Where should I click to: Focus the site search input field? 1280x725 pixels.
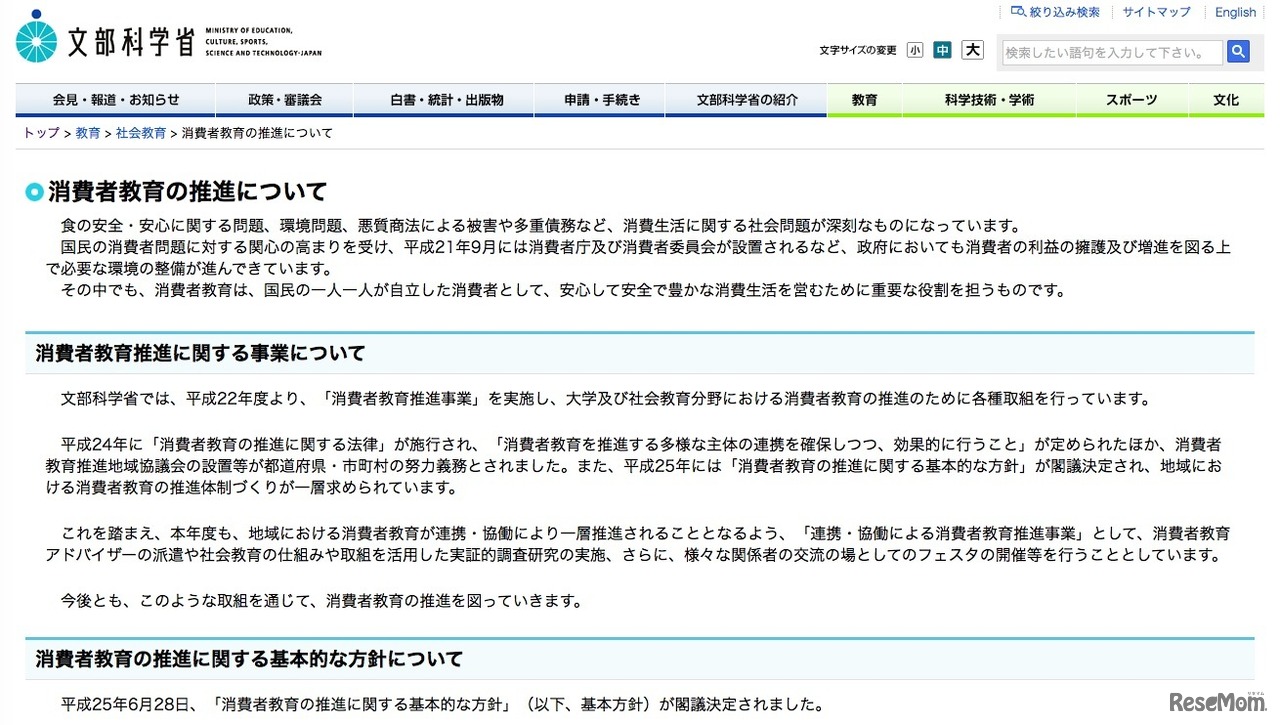click(x=1112, y=52)
